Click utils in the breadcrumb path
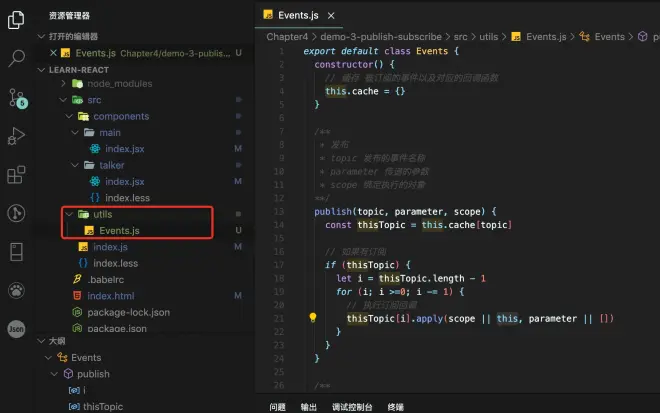 click(x=488, y=37)
